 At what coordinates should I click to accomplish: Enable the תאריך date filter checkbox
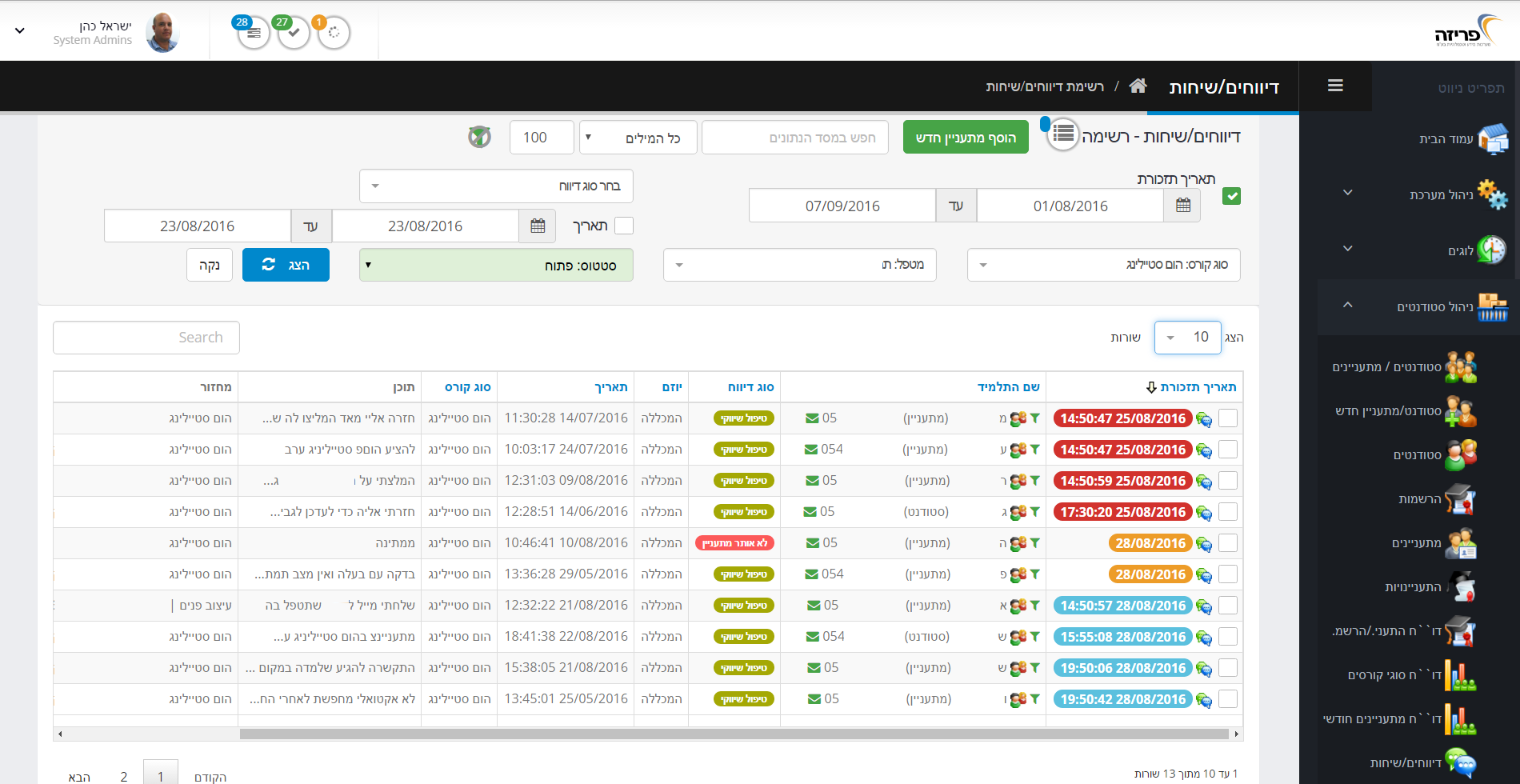pos(624,226)
